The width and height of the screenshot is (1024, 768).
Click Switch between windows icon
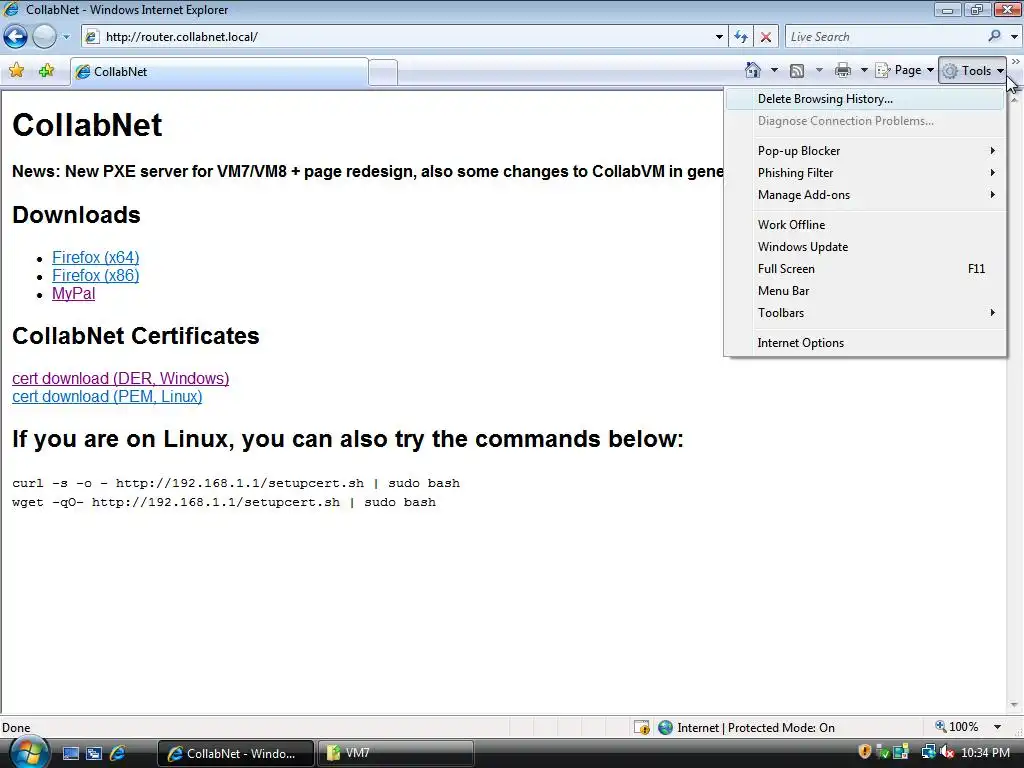pos(94,753)
